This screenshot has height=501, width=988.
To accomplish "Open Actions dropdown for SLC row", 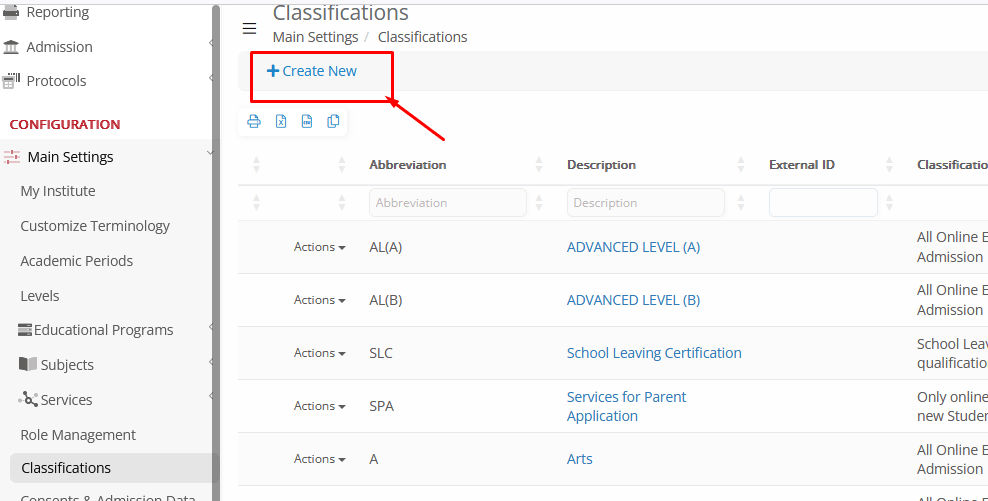I will (319, 353).
